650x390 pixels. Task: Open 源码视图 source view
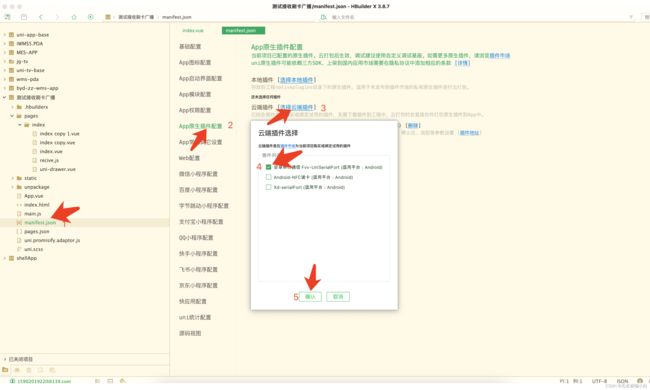tap(190, 333)
